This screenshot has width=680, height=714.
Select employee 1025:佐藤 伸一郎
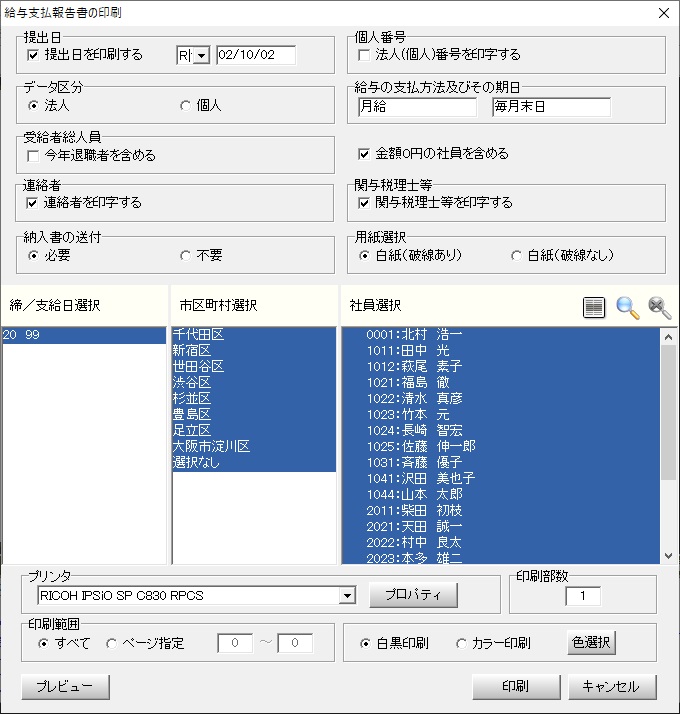tap(501, 447)
